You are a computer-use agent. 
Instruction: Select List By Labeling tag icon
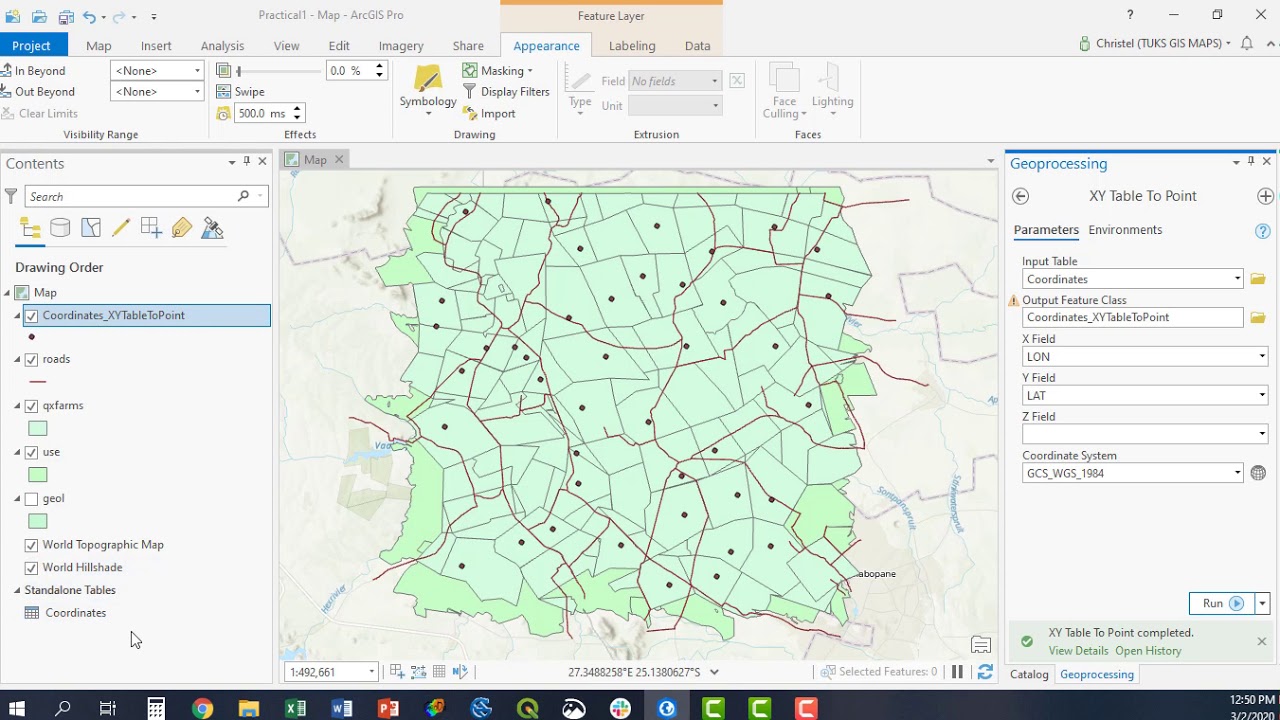[181, 228]
